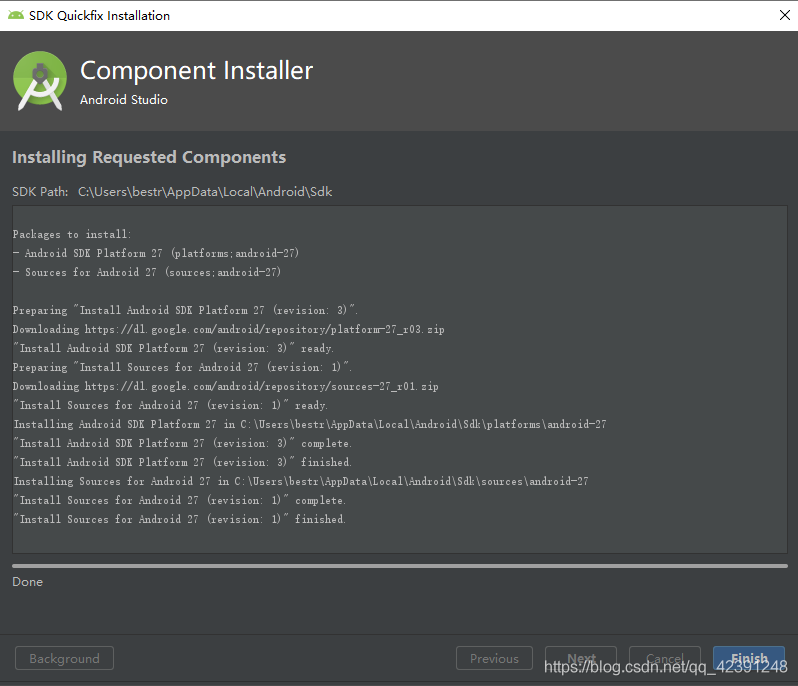Image resolution: width=798 pixels, height=686 pixels.
Task: Click the "platforms;android-27" package line in the log
Action: (156, 253)
